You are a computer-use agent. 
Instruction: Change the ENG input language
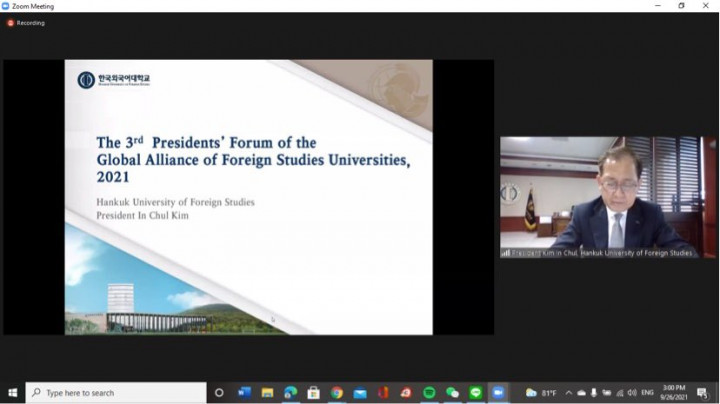pos(647,393)
